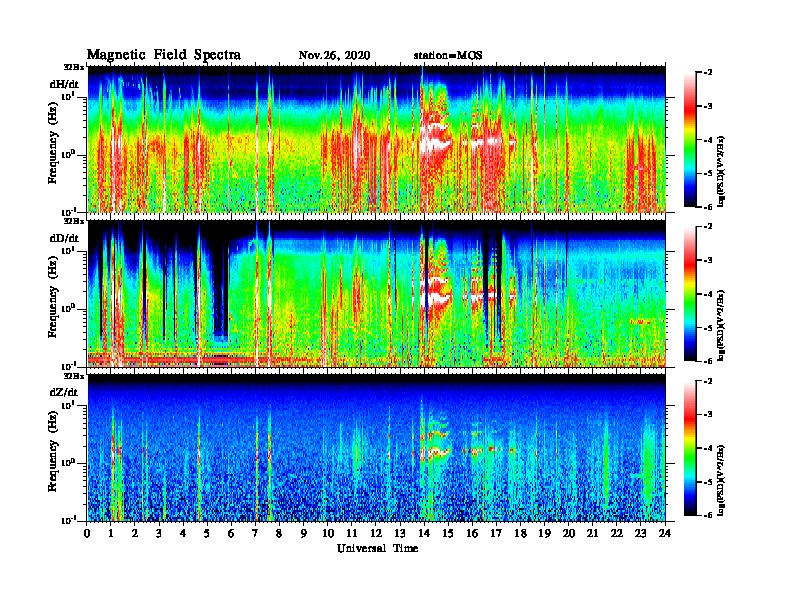Click hour "3" on the time axis
Viewport: 792px width, 612px height.
click(159, 533)
